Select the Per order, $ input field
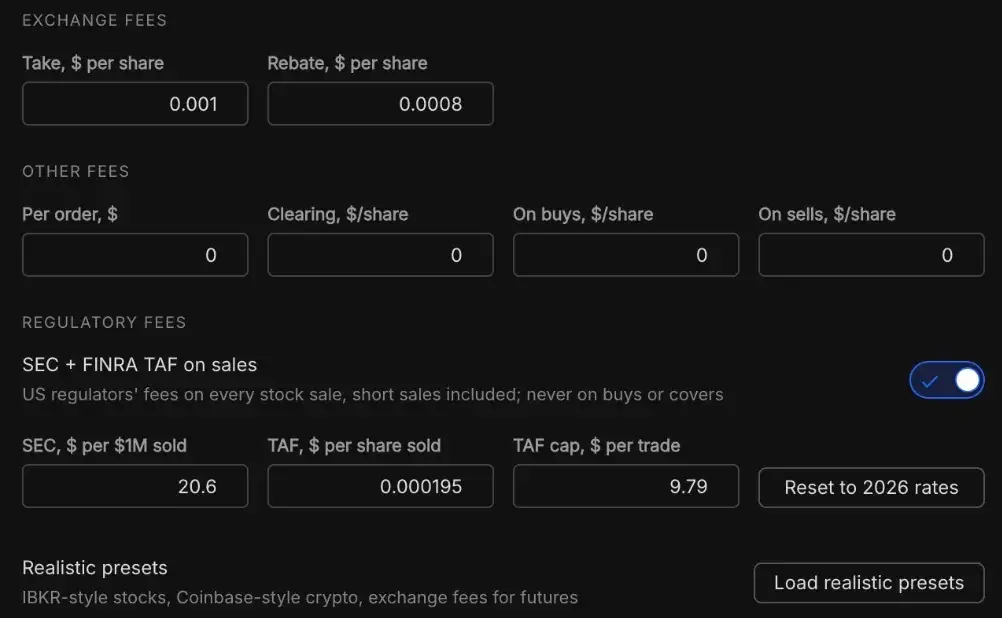 (x=135, y=255)
